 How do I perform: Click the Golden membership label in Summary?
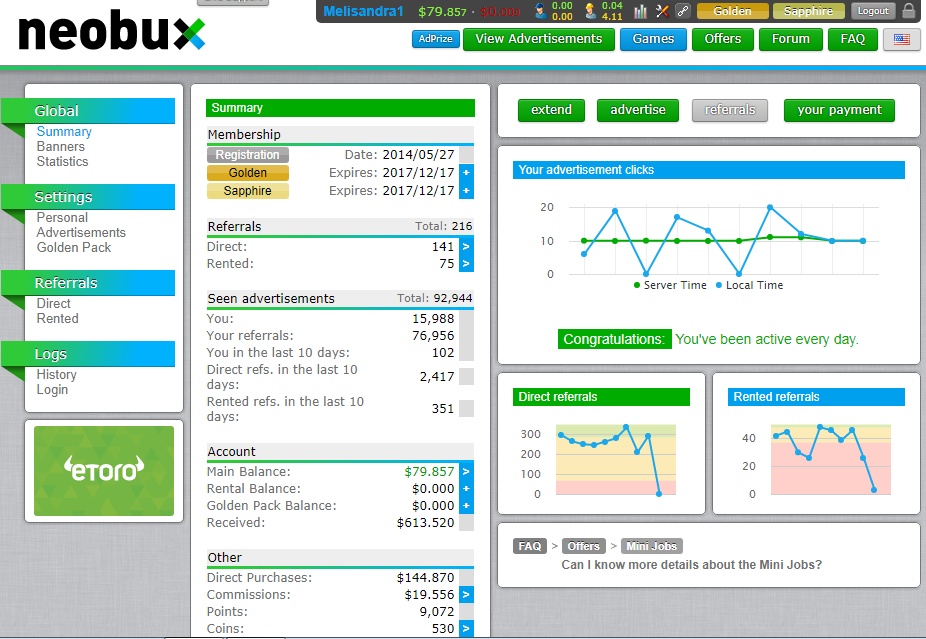[247, 173]
